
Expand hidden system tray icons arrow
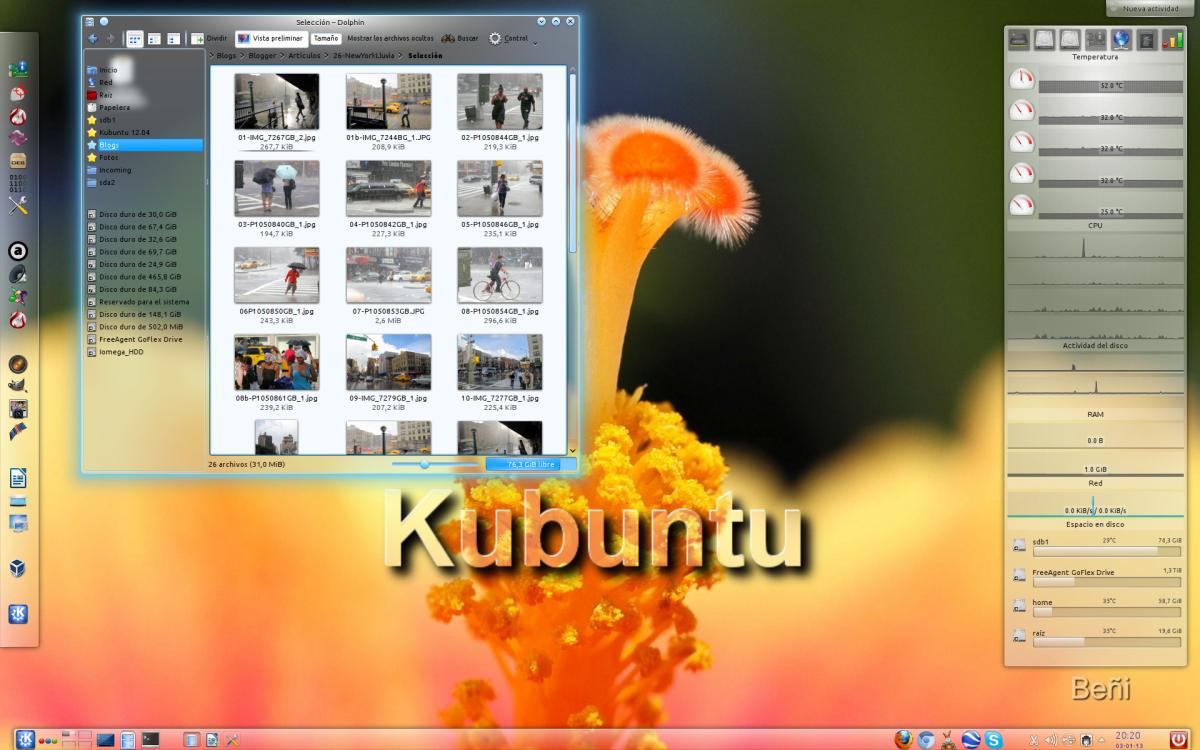pos(1101,740)
